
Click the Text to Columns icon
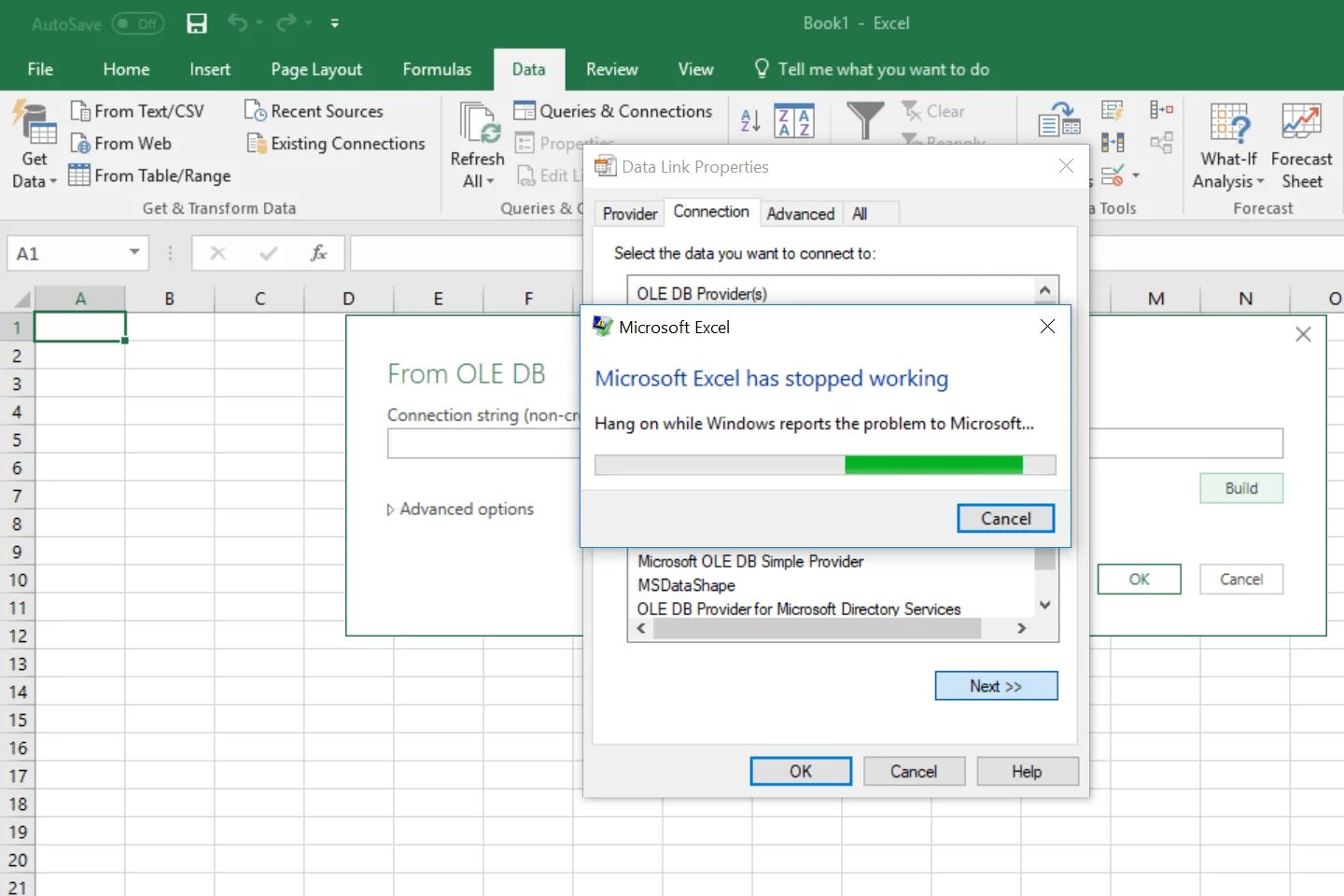pyautogui.click(x=1059, y=120)
